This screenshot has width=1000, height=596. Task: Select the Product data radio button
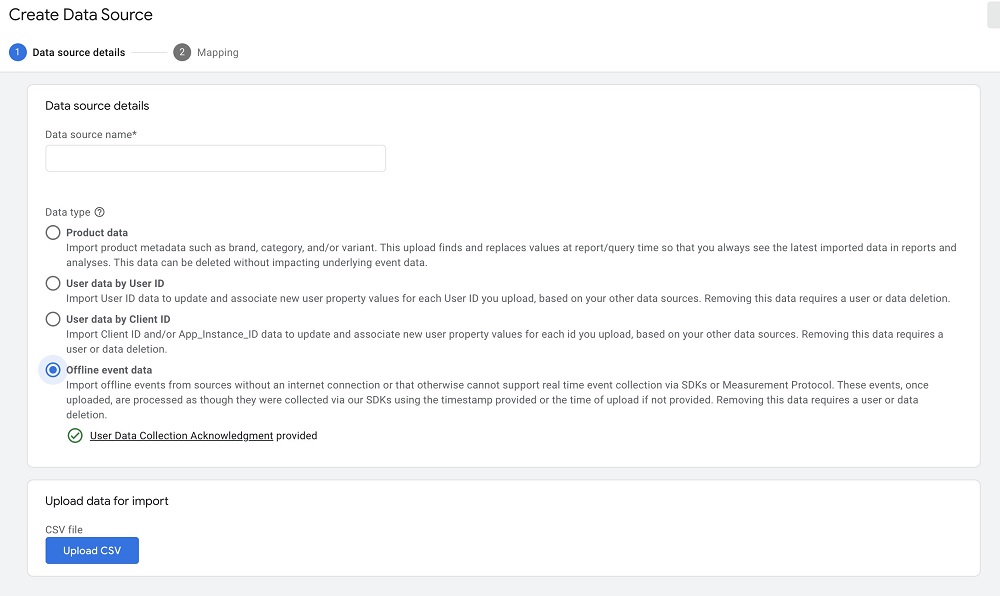[x=53, y=233]
